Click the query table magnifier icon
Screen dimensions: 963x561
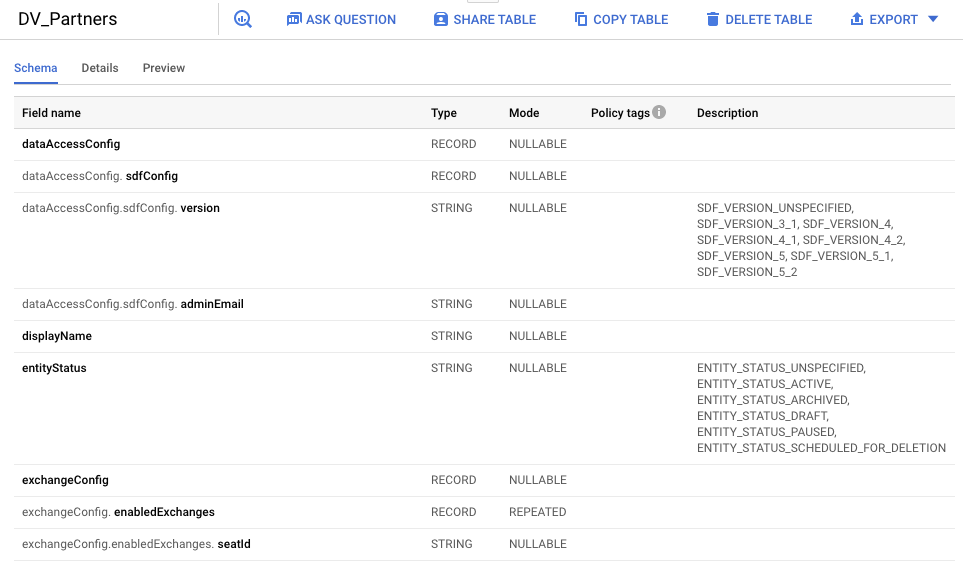243,19
